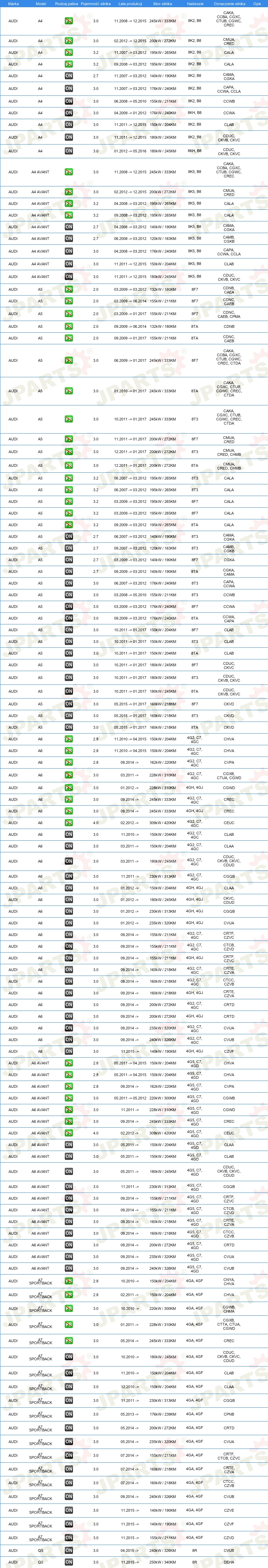
Task: Select the 250kW / 340KM power cell
Action: (x=163, y=1562)
